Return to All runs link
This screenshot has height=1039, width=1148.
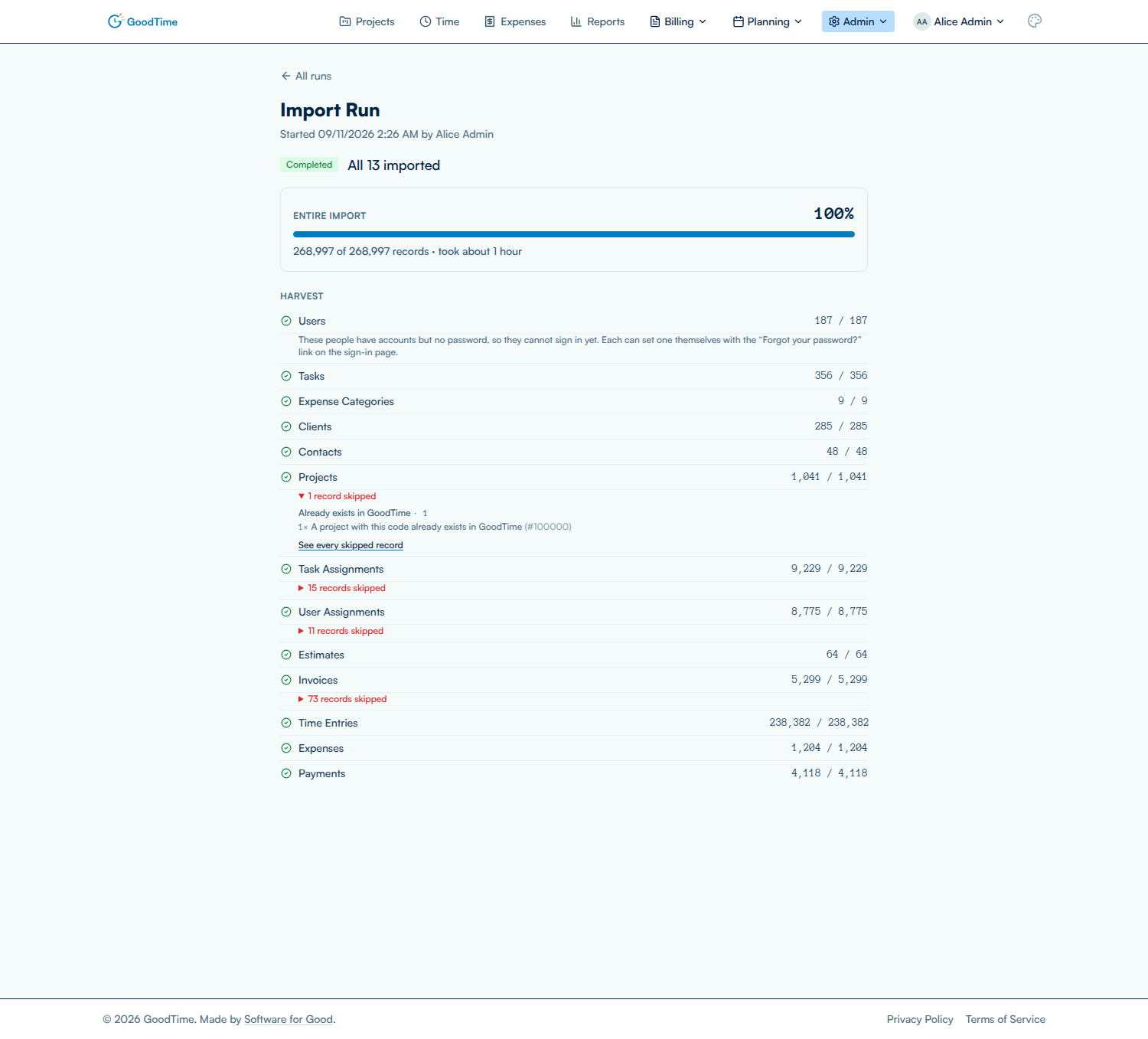point(306,76)
